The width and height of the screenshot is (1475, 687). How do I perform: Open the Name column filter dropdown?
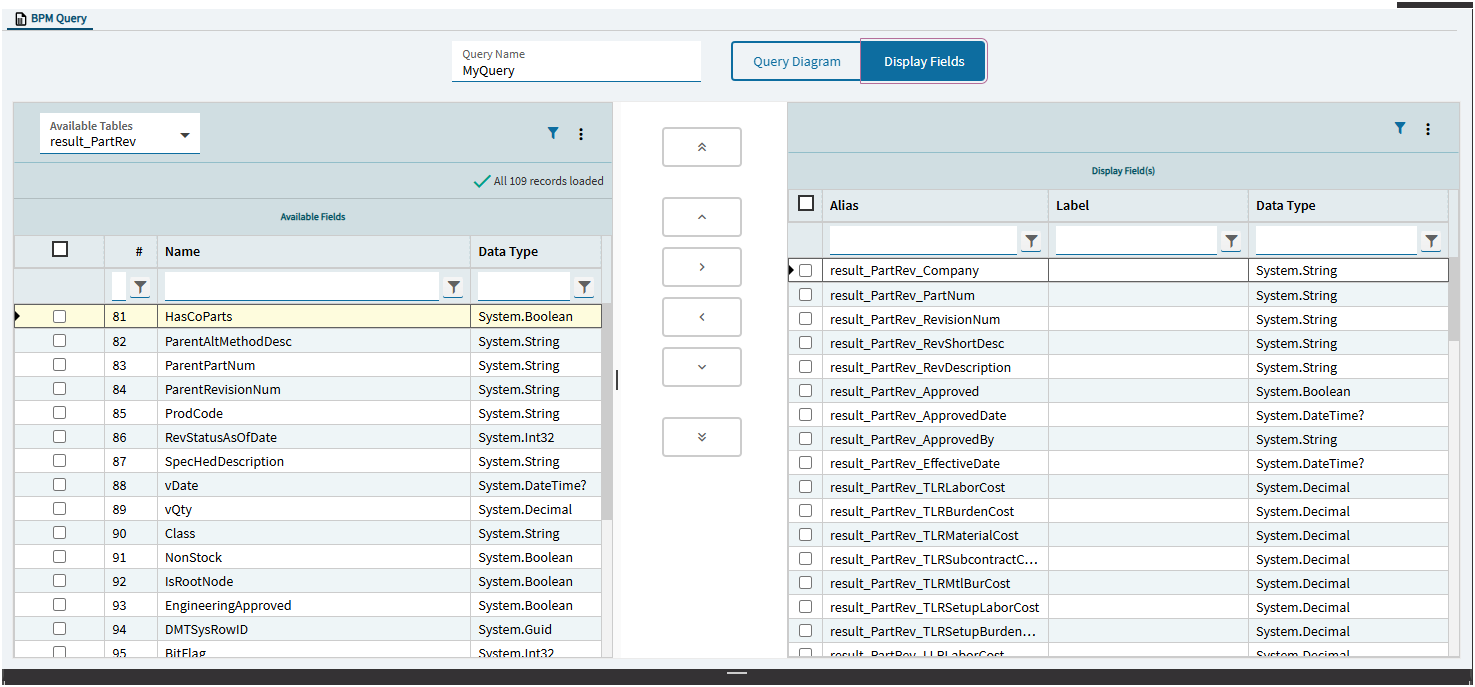click(x=454, y=287)
